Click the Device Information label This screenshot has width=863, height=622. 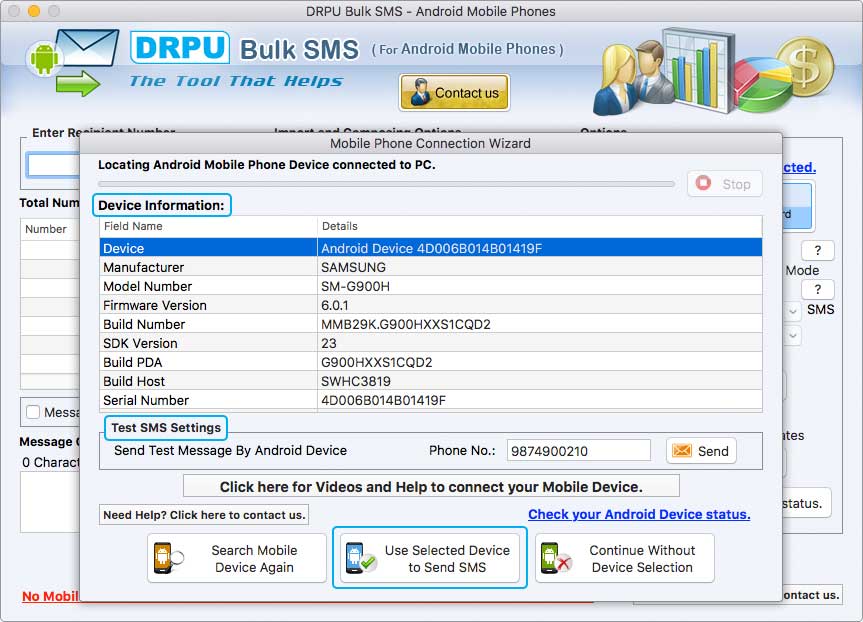pos(161,205)
